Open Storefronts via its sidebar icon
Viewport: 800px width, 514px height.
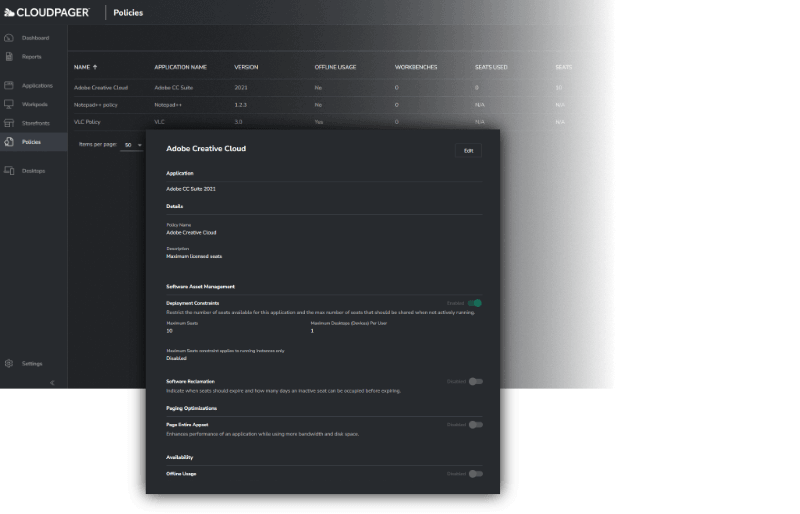9,123
